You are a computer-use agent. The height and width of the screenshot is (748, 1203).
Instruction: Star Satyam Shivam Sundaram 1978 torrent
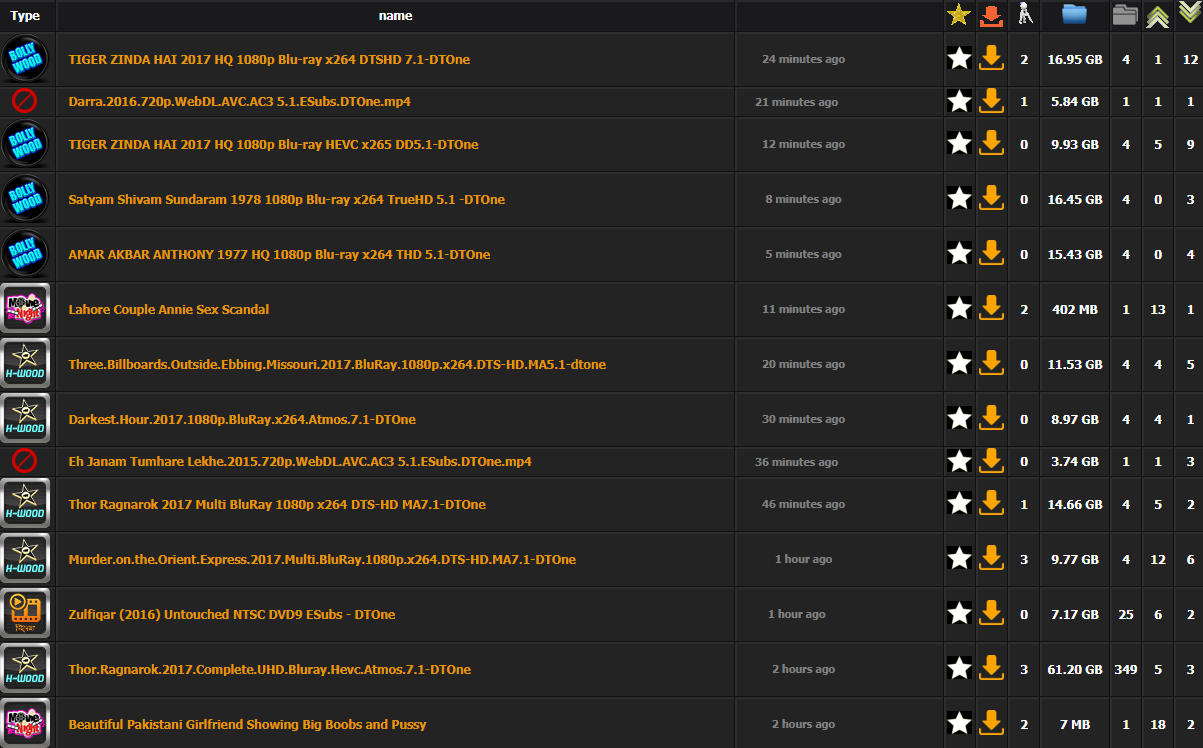(x=959, y=199)
